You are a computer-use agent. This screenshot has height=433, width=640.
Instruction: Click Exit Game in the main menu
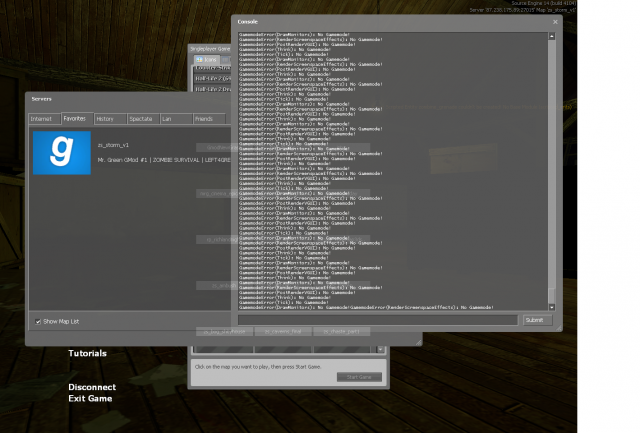[90, 399]
